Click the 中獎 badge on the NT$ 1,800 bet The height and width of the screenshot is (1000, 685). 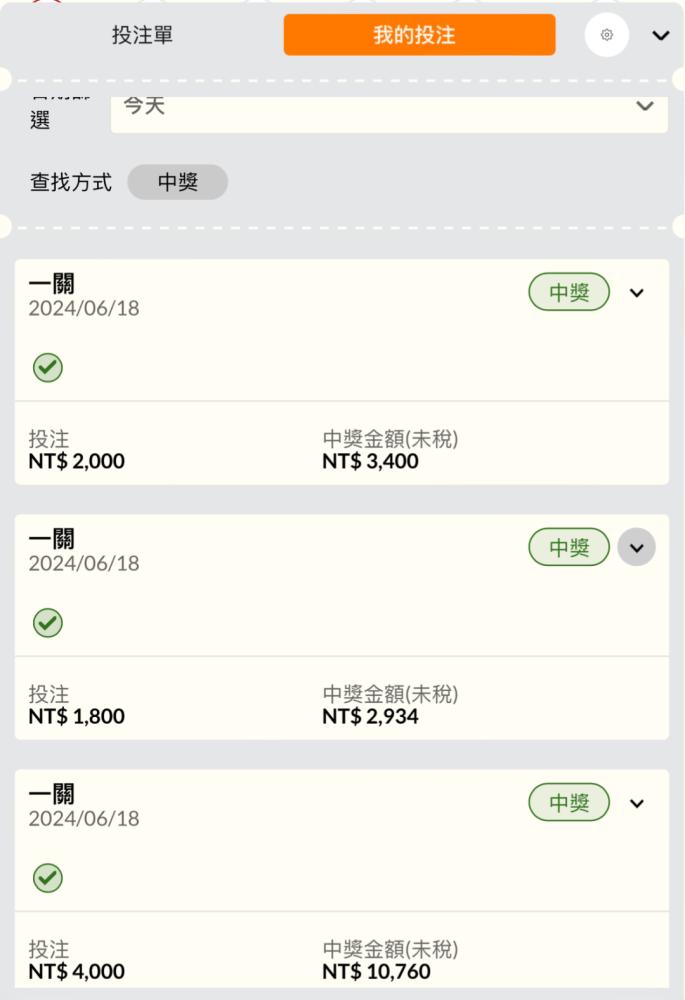coord(569,547)
